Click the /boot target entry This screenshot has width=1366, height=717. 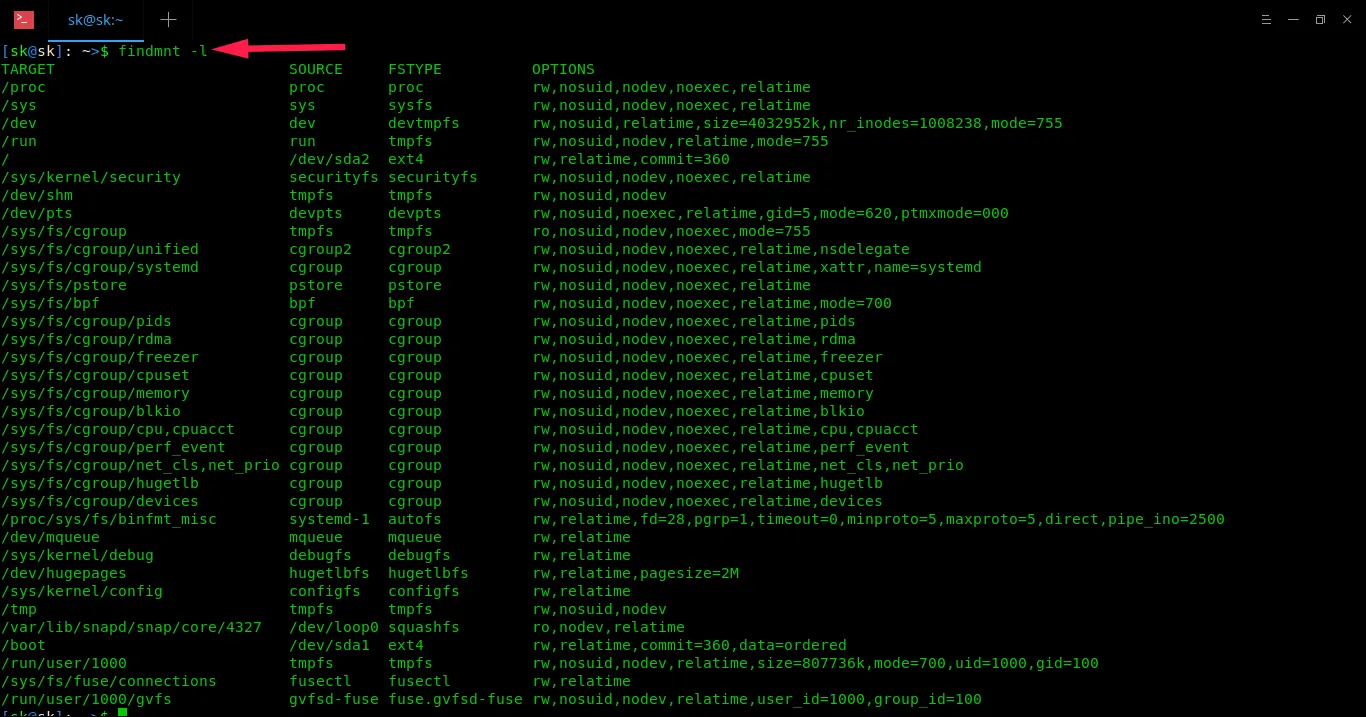coord(23,645)
